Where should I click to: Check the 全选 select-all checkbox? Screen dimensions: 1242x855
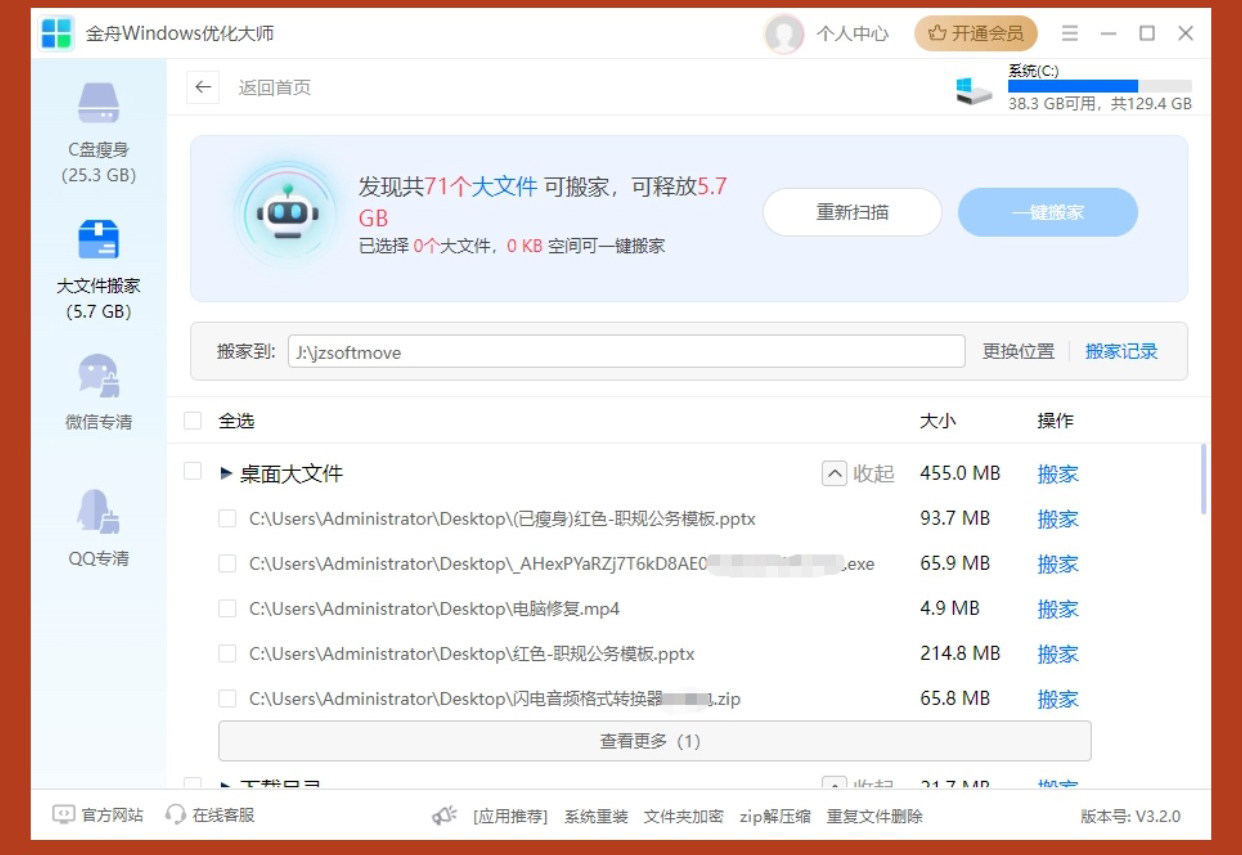[x=193, y=421]
